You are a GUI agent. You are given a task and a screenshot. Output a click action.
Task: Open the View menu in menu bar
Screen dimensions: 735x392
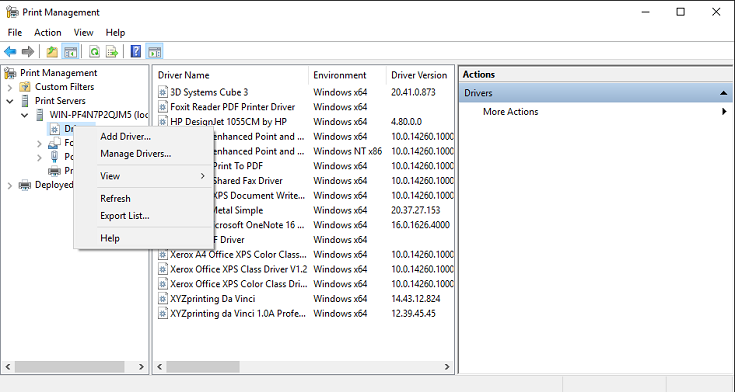pos(83,32)
